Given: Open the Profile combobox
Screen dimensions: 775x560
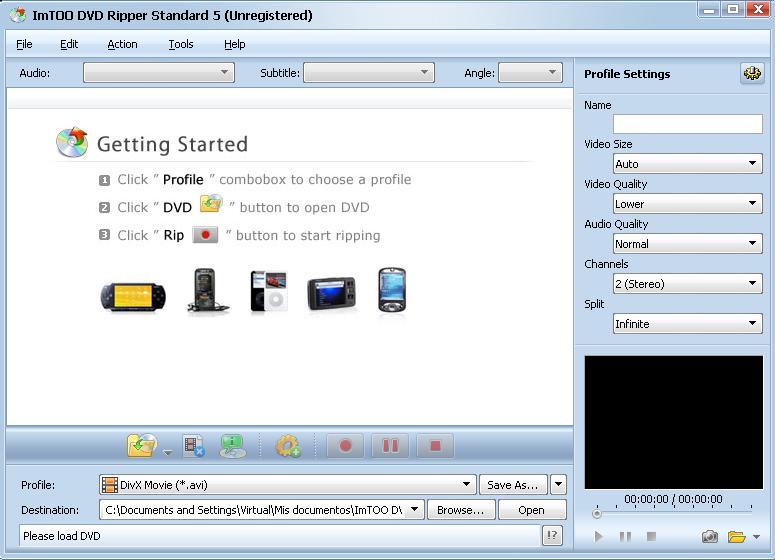Looking at the screenshot, I should [x=288, y=485].
